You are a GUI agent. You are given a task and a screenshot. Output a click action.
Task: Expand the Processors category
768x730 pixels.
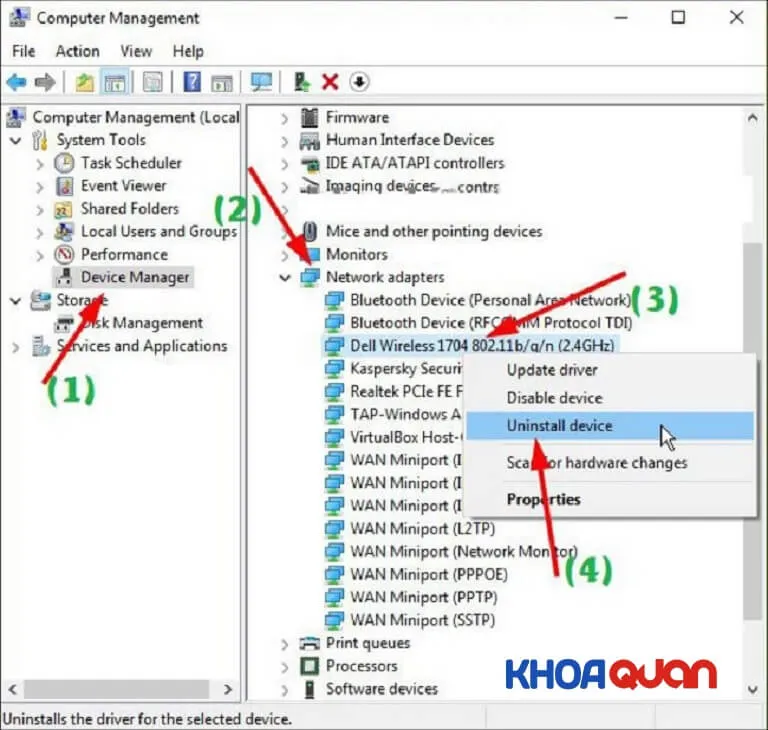286,666
